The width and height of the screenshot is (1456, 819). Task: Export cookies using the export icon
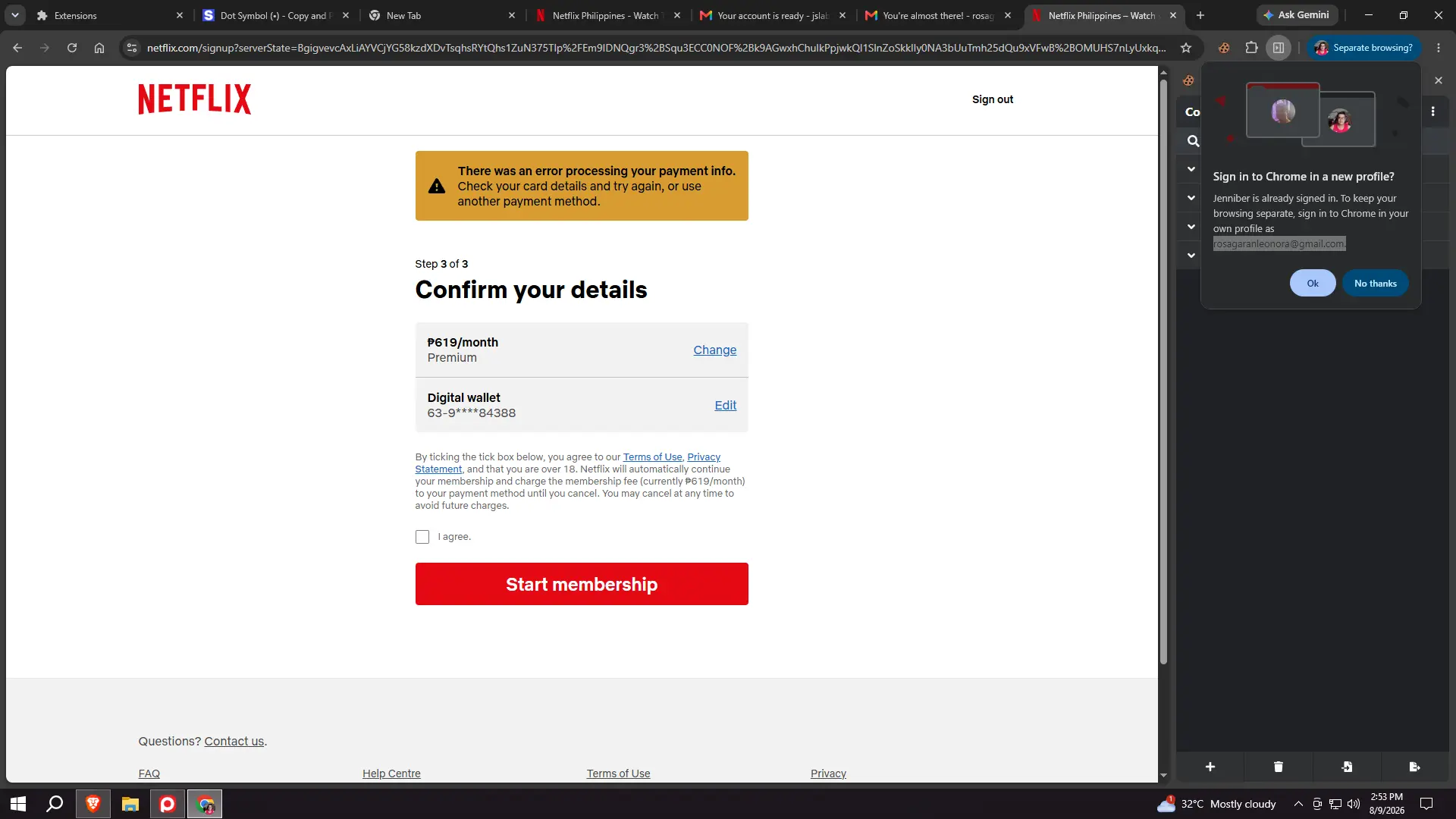pyautogui.click(x=1415, y=767)
